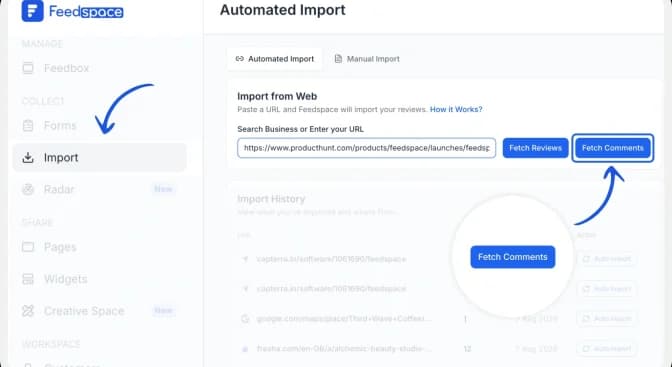Click the Import from Web heading
This screenshot has width=672, height=367.
click(277, 96)
